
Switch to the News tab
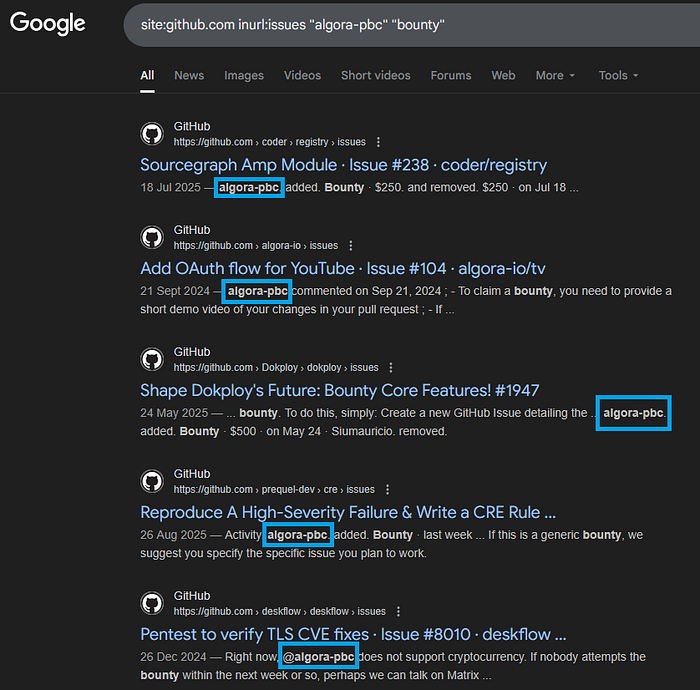coord(189,75)
